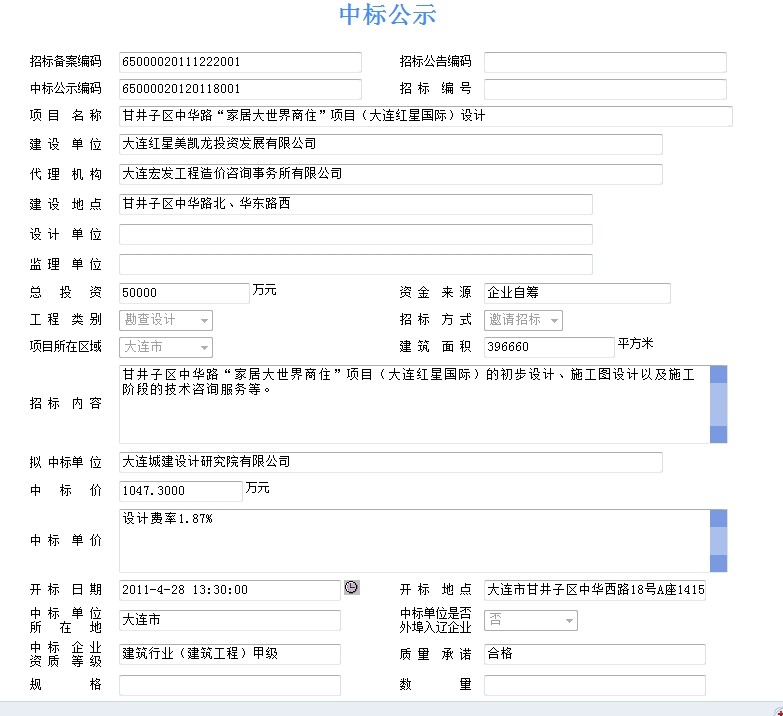Click inside the 招标内容 text area
This screenshot has width=783, height=716.
tap(414, 404)
